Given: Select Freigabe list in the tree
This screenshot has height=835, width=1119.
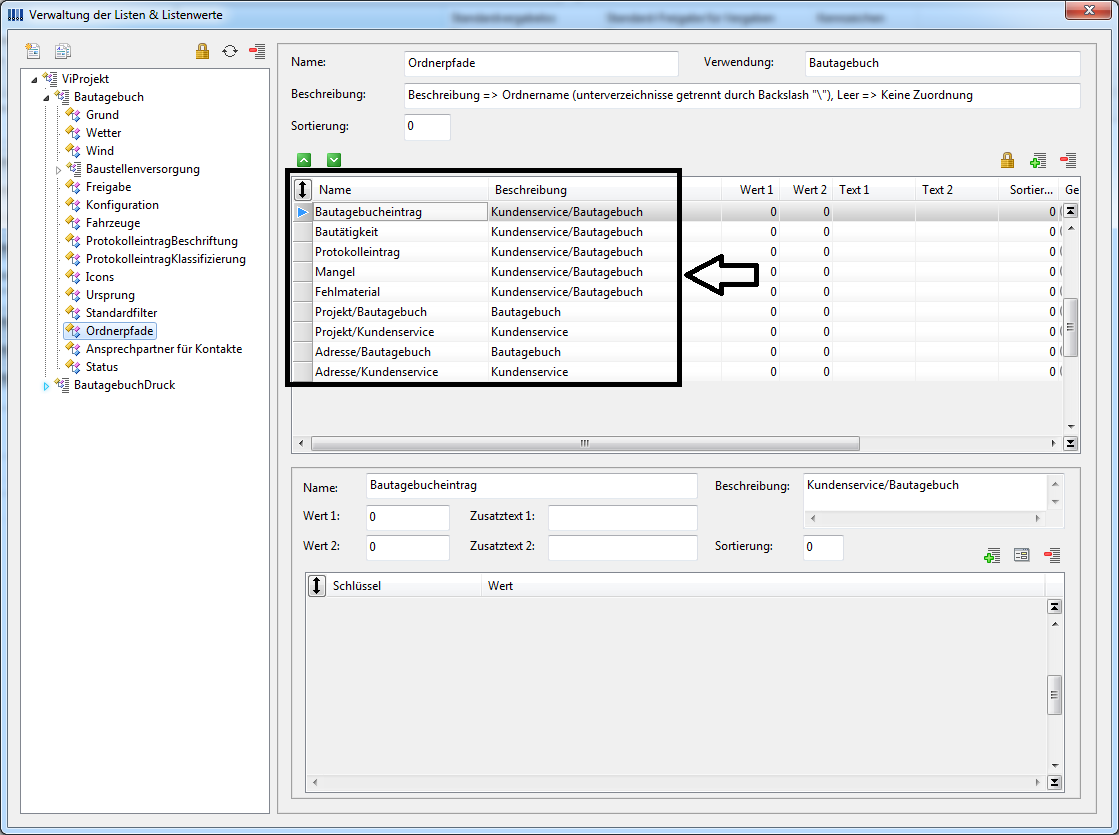Looking at the screenshot, I should (108, 187).
